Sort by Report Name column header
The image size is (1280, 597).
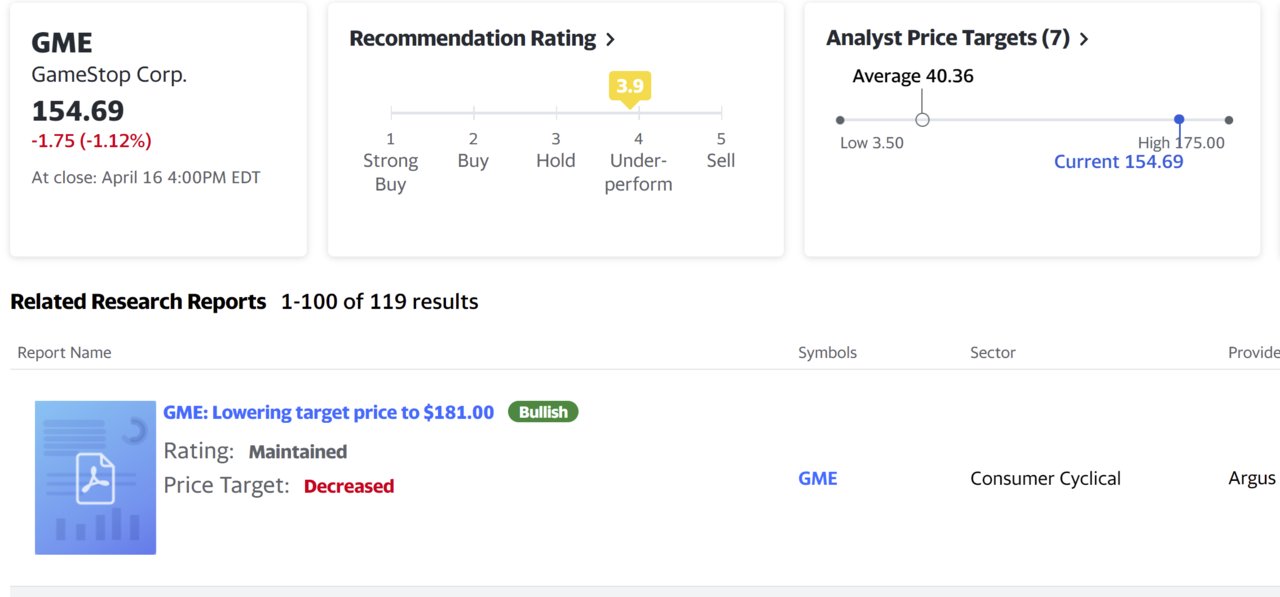(x=64, y=352)
